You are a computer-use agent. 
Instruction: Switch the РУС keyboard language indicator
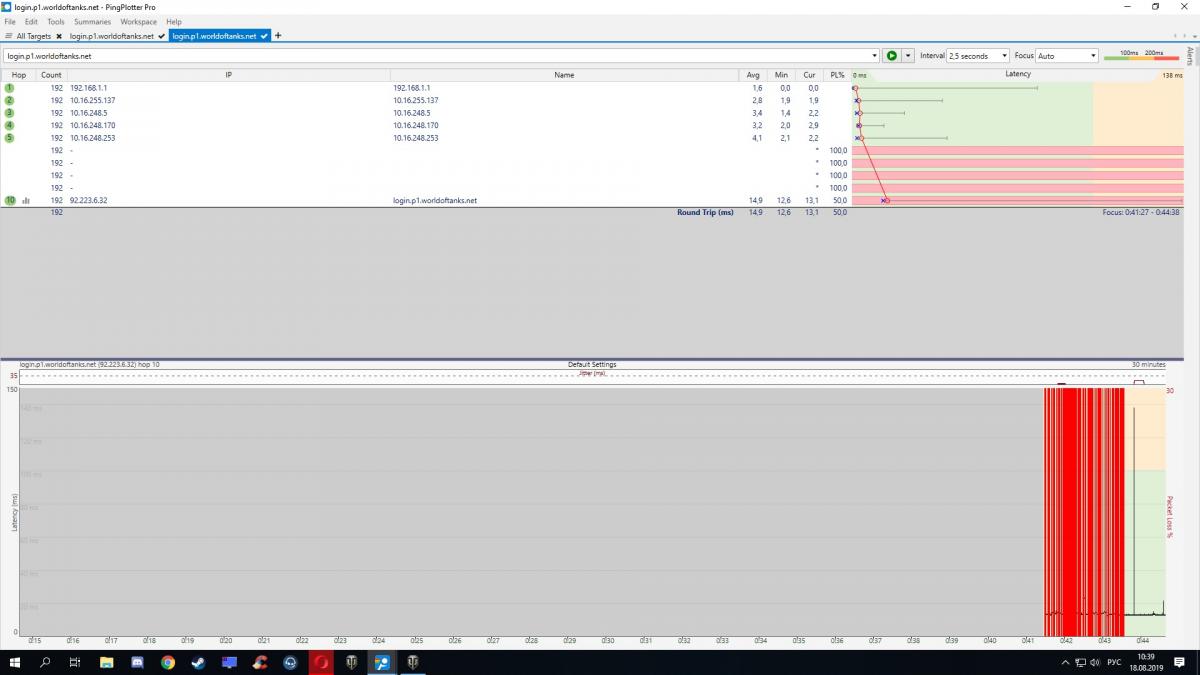1115,662
